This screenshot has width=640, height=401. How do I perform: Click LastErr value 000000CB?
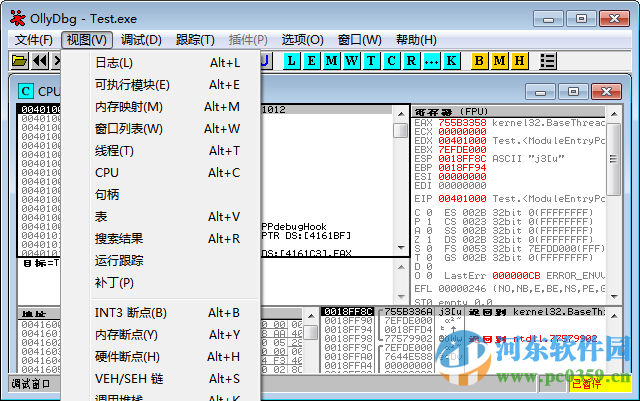click(516, 276)
